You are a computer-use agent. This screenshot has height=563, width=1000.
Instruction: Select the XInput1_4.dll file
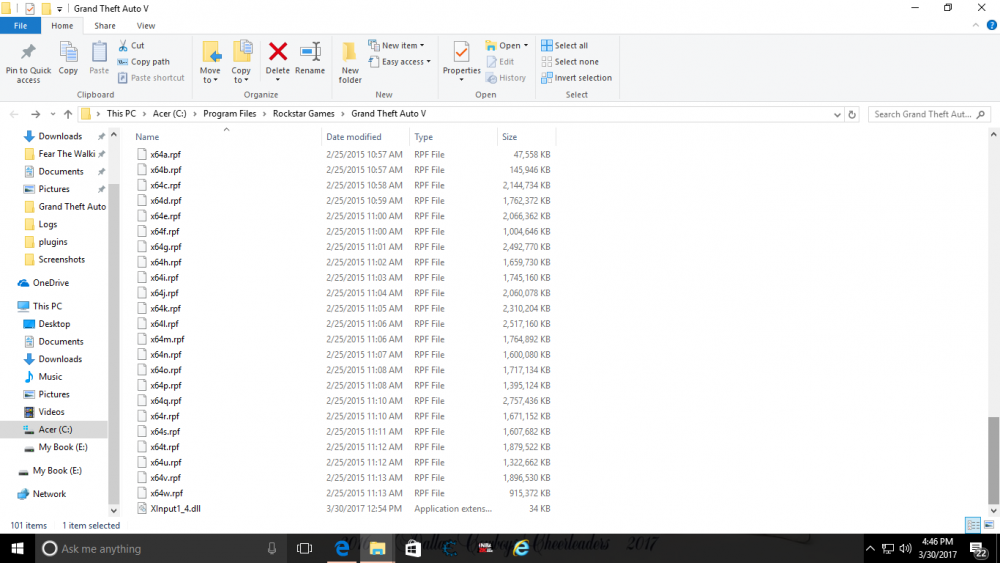(x=175, y=508)
